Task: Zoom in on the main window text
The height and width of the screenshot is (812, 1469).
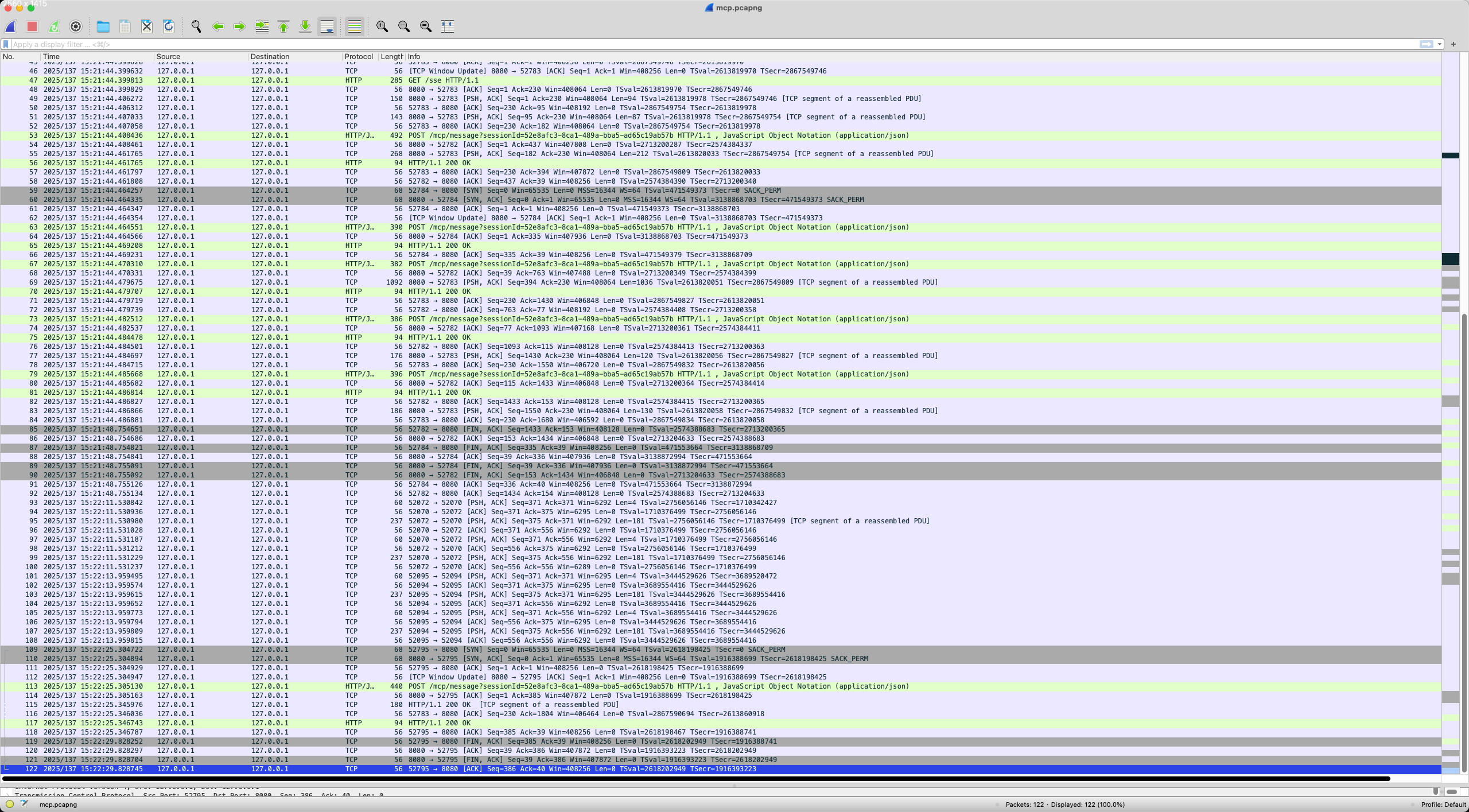Action: (382, 26)
